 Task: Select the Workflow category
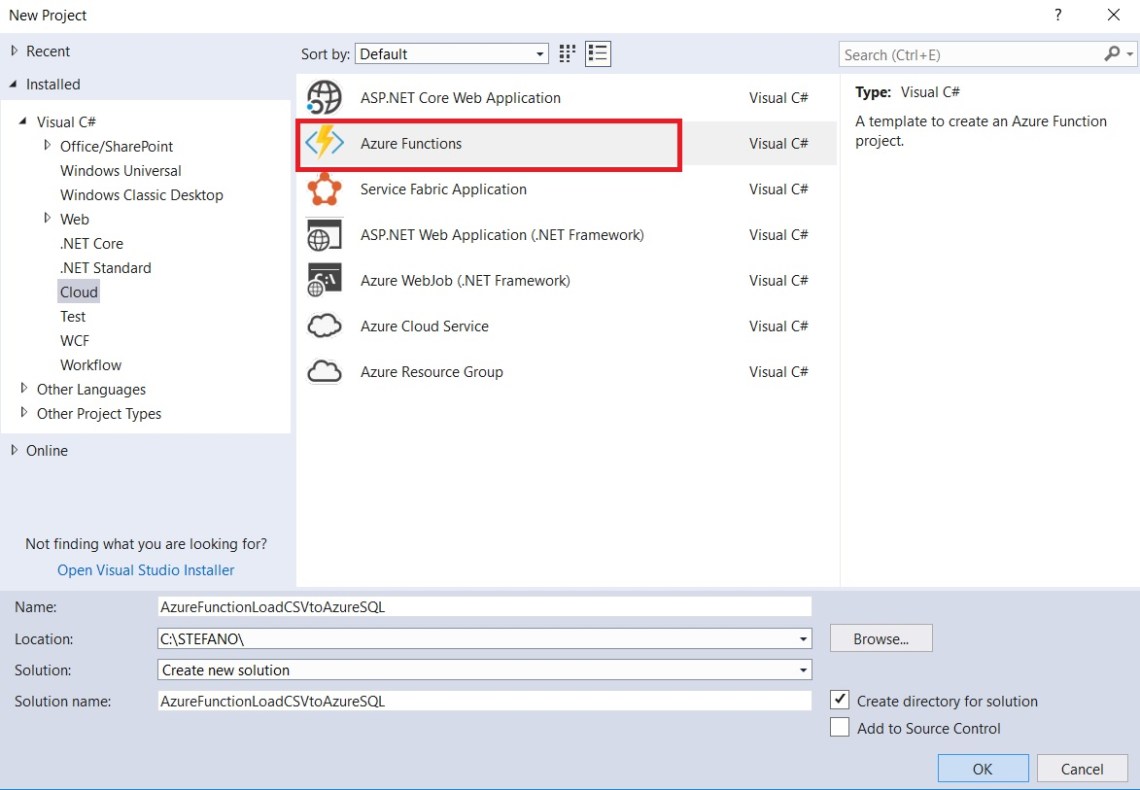91,364
